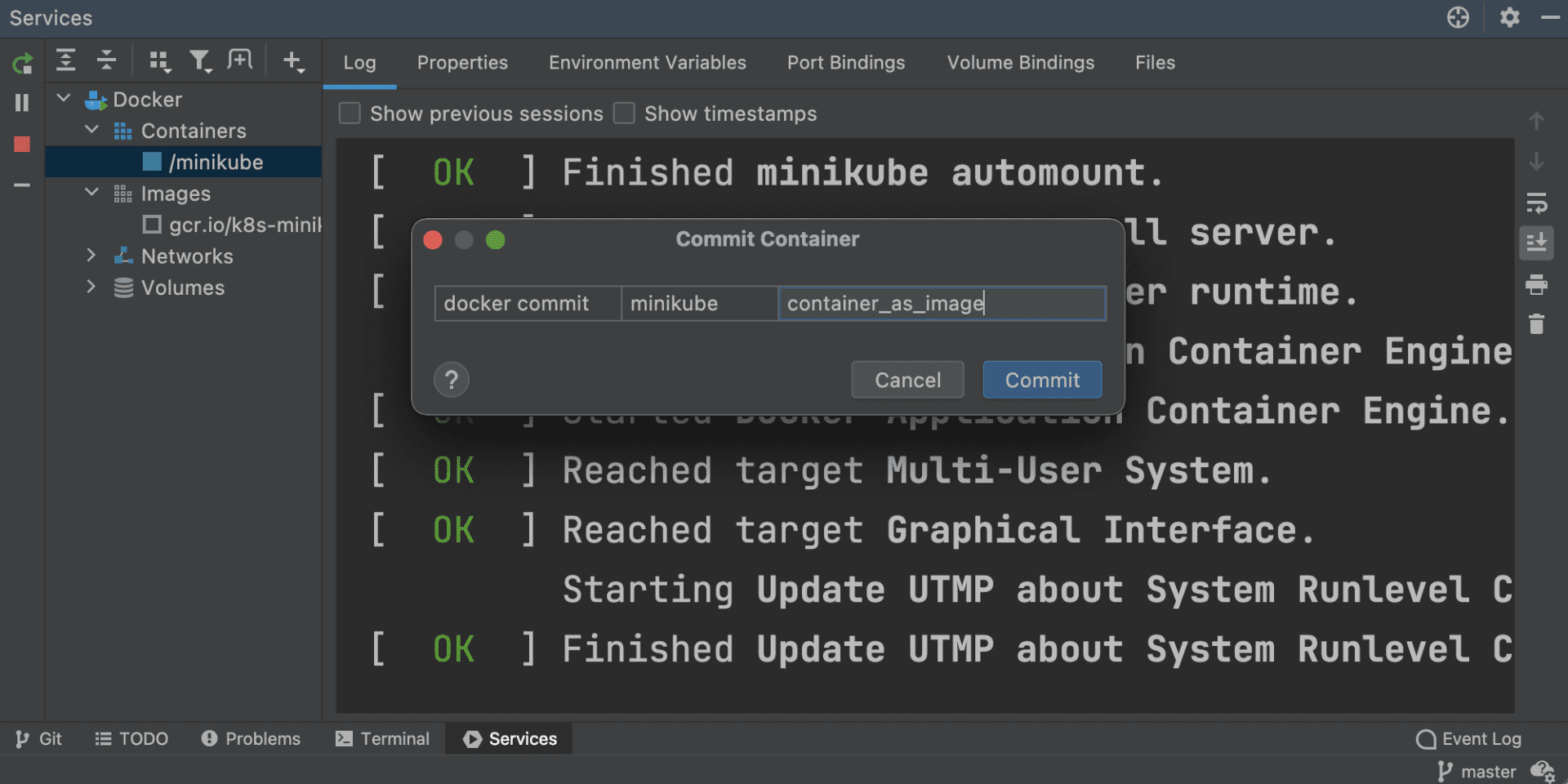Enable Show previous sessions checkbox
The width and height of the screenshot is (1568, 784).
[350, 113]
